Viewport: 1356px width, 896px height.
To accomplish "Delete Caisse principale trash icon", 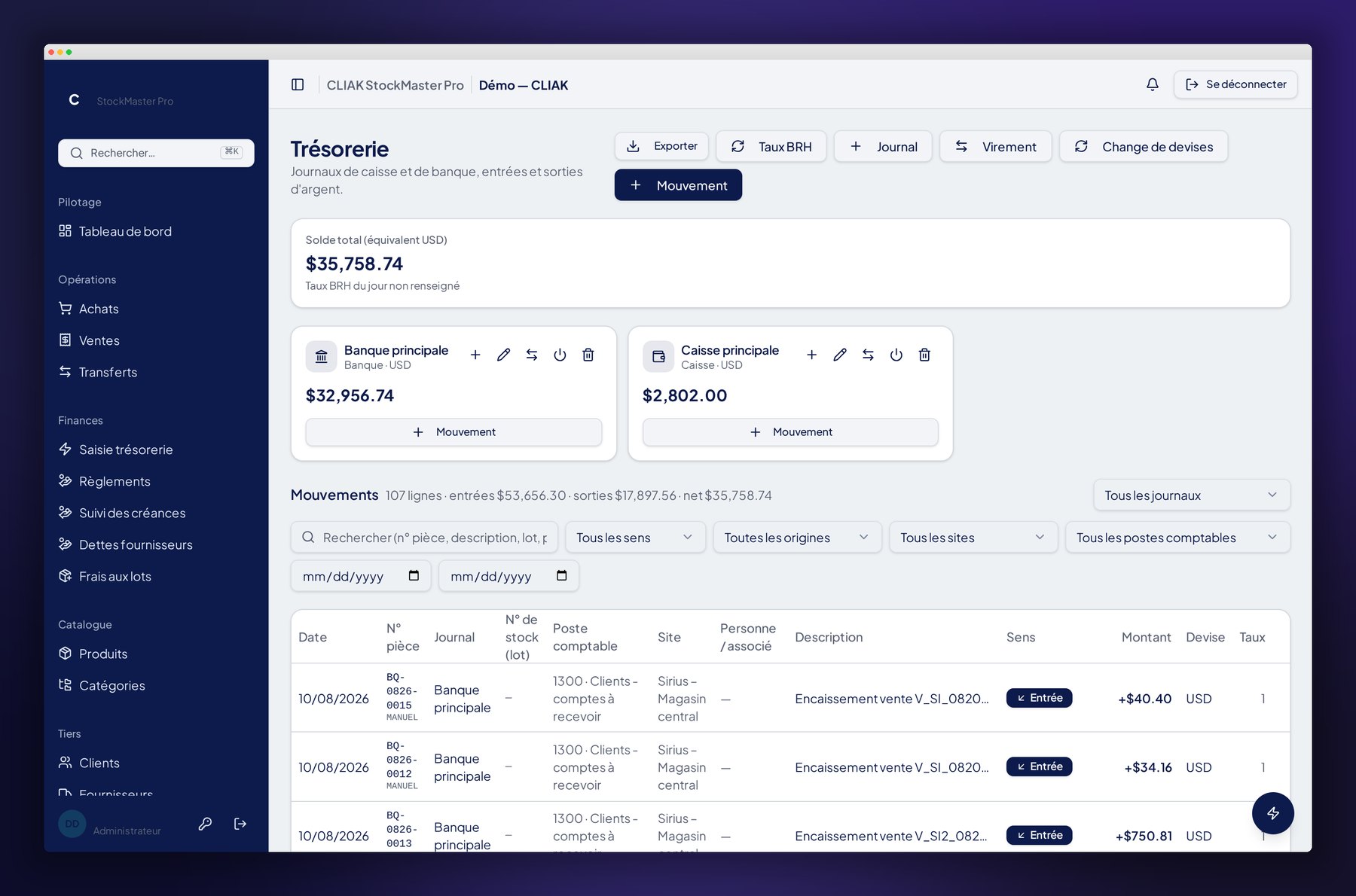I will 924,355.
